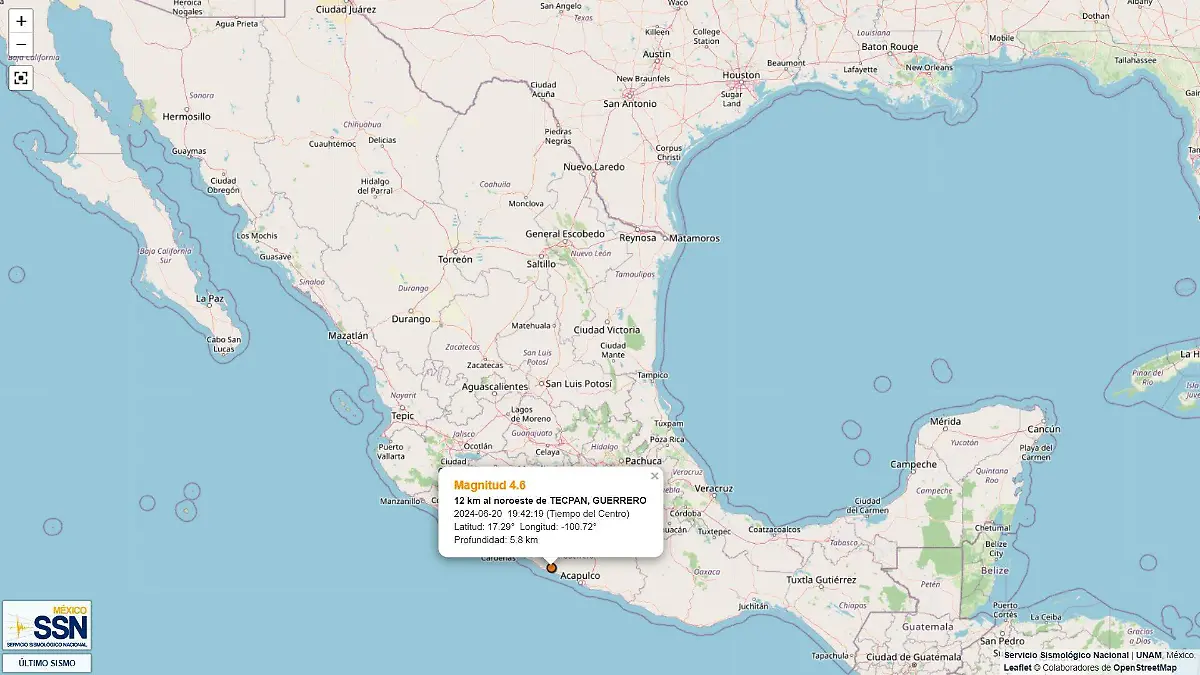Zoom in with the plus button
This screenshot has width=1200, height=675.
point(21,21)
